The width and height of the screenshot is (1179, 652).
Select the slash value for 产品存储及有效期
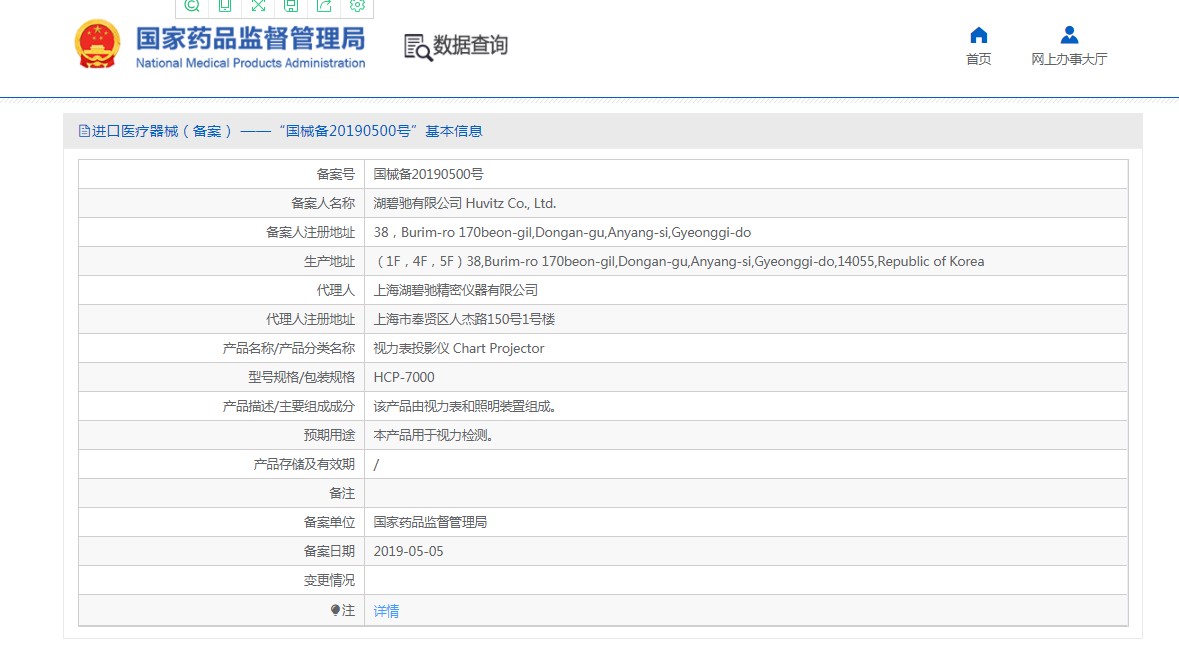[x=376, y=465]
